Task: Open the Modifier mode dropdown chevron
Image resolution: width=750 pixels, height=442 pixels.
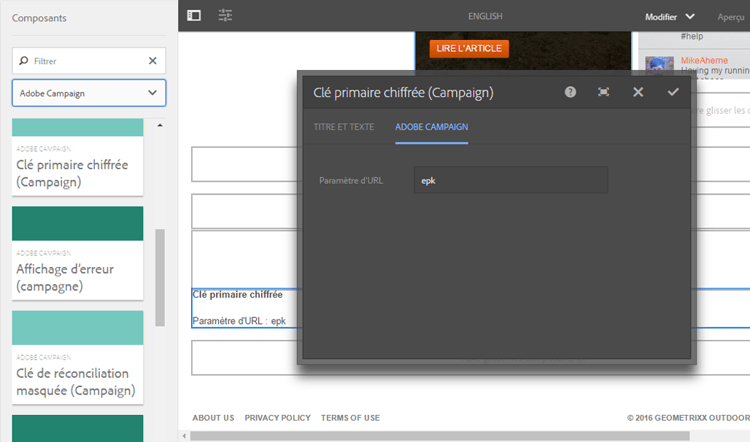Action: pyautogui.click(x=690, y=17)
